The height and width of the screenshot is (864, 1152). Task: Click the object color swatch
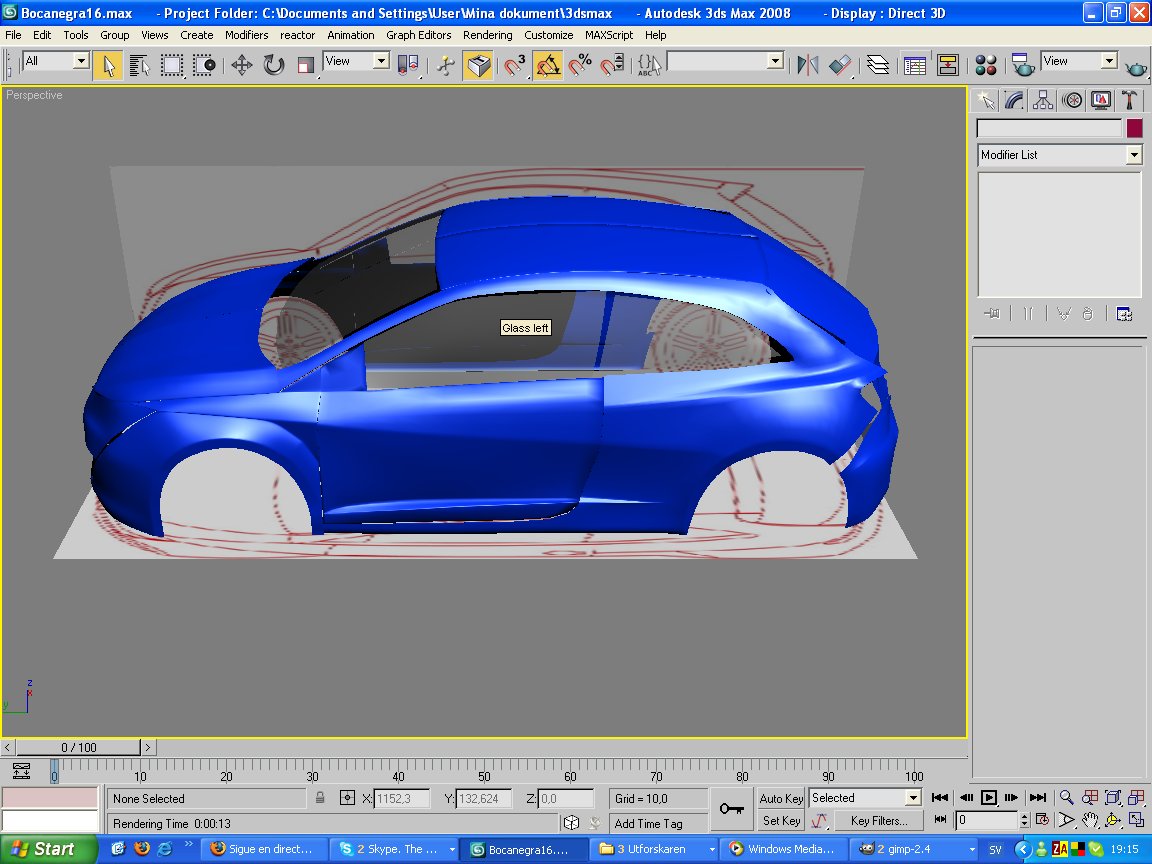1134,128
